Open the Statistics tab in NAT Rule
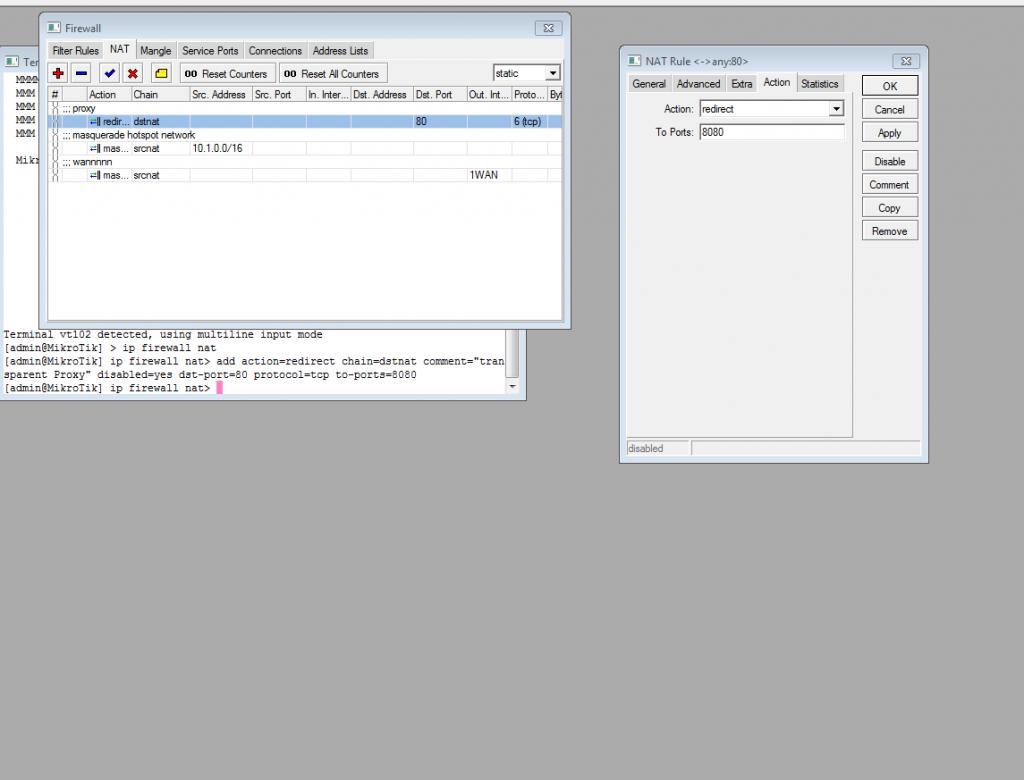 [819, 84]
